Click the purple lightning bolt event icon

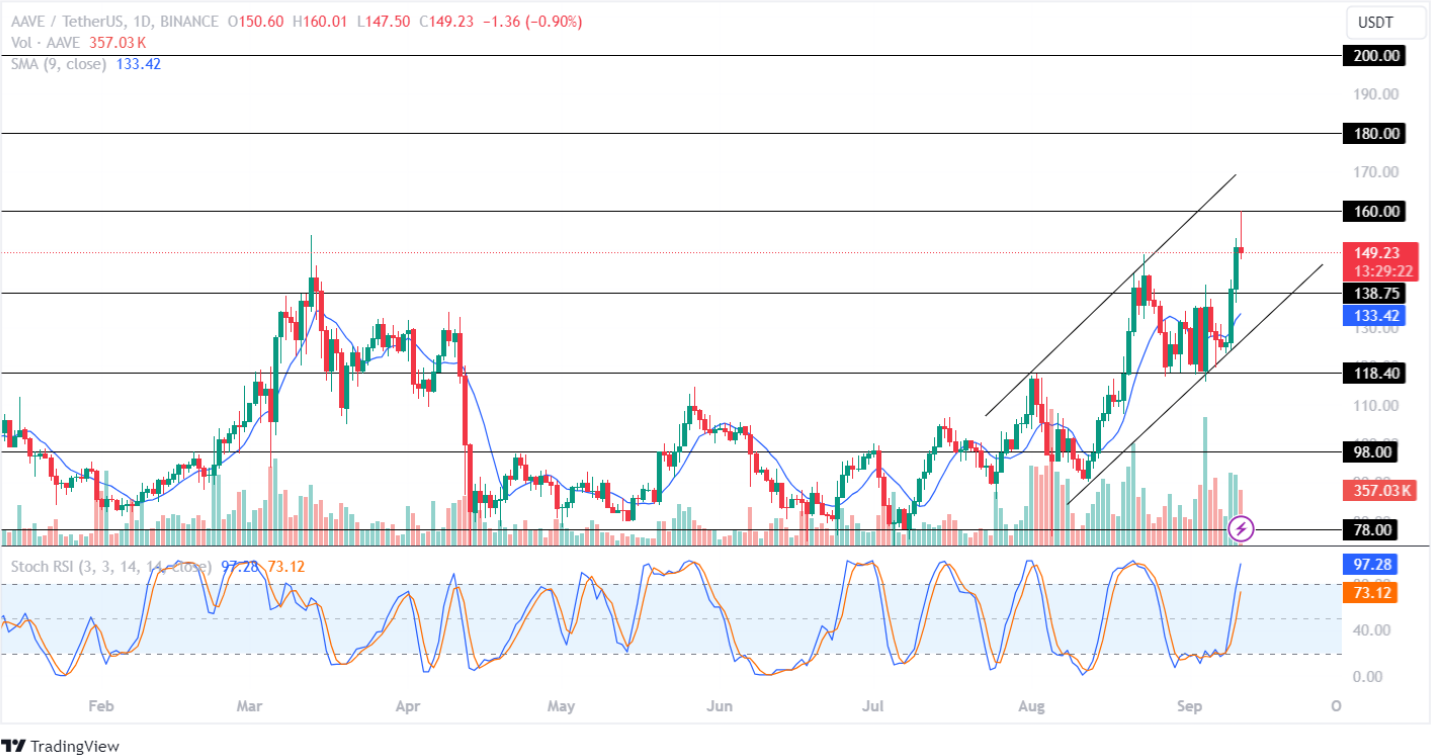[x=1241, y=527]
